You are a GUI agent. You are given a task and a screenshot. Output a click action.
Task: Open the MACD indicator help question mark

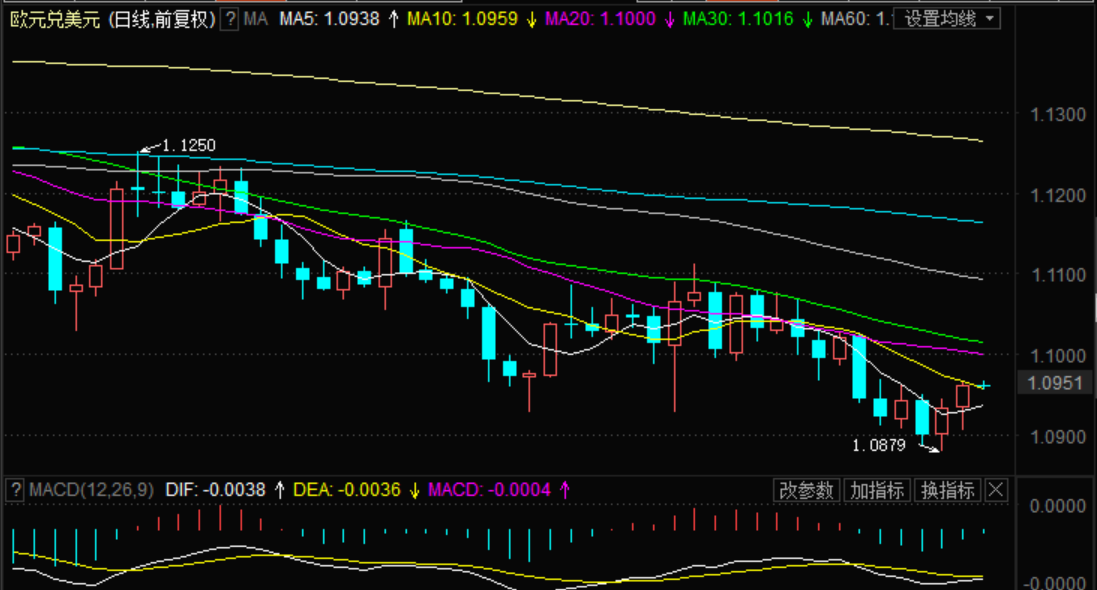[16, 490]
